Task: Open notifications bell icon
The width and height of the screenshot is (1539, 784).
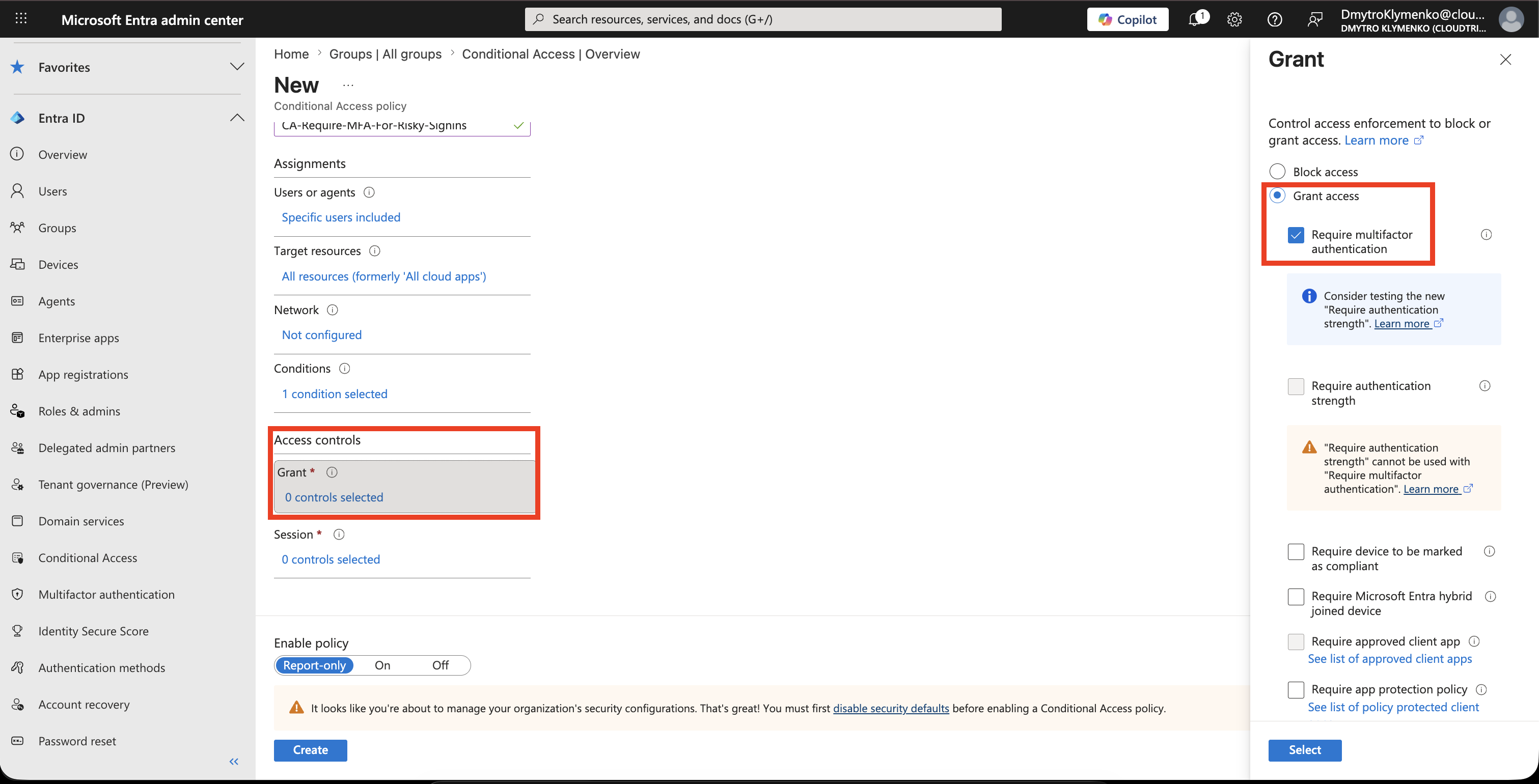Action: click(x=1195, y=19)
